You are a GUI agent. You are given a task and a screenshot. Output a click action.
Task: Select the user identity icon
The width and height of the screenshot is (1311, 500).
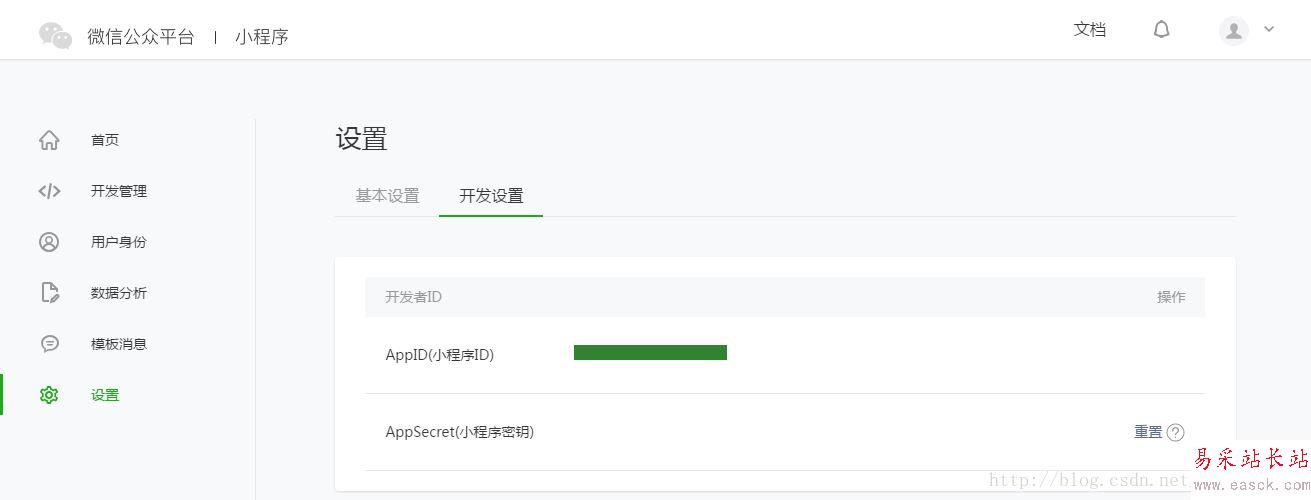[49, 242]
